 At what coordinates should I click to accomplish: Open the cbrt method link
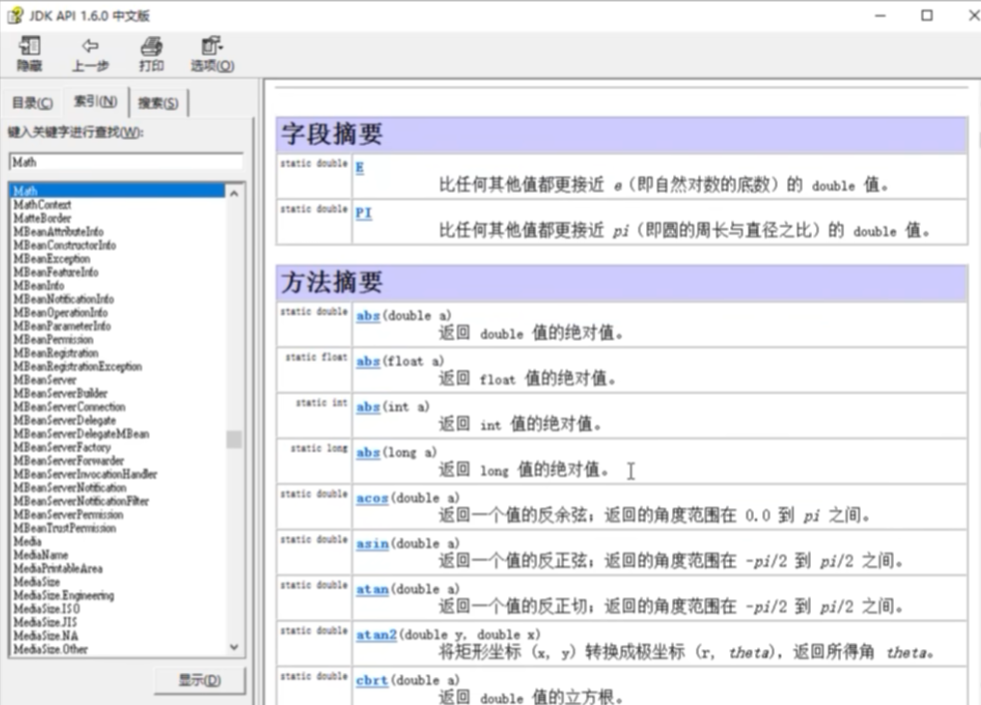[x=372, y=680]
